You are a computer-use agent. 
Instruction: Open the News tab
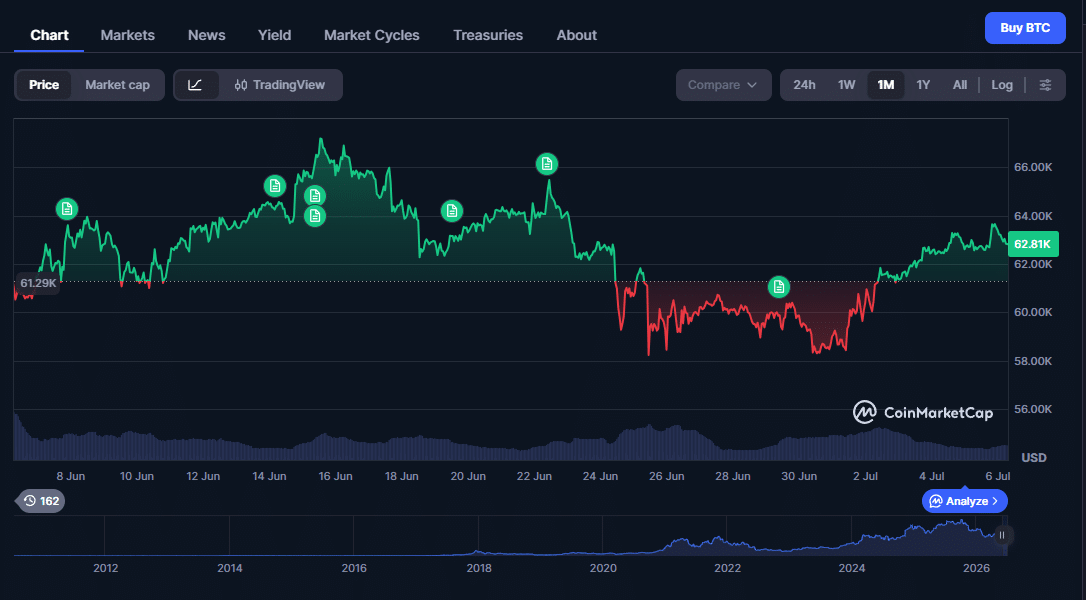pyautogui.click(x=206, y=35)
